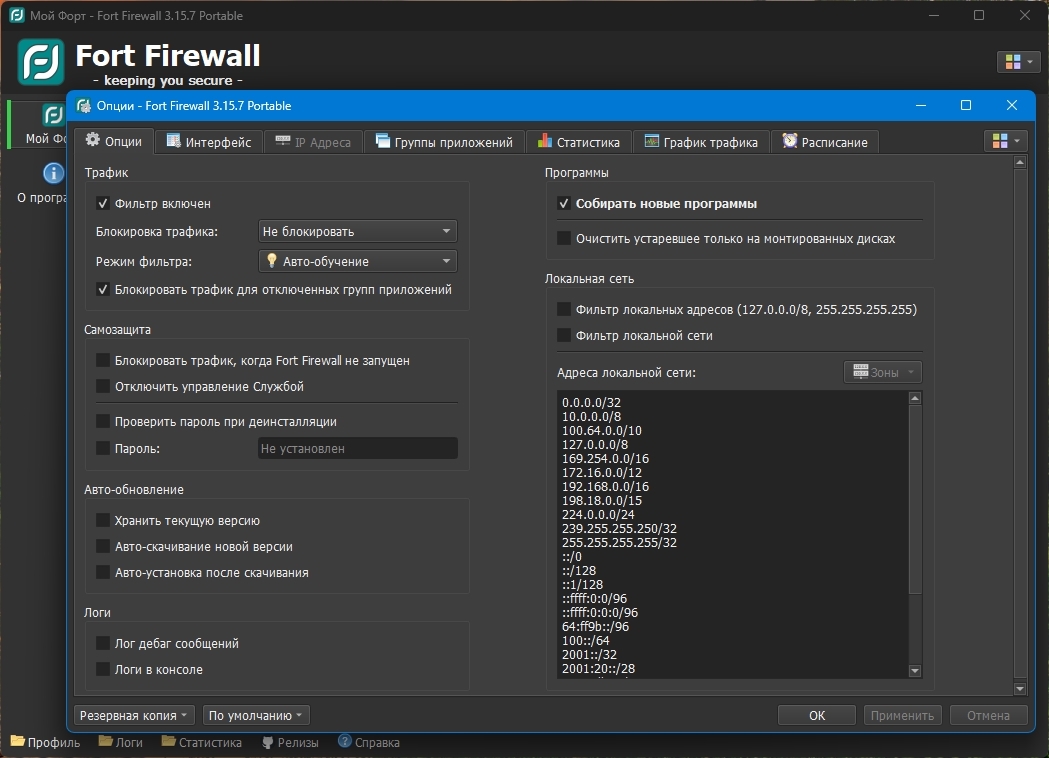1049x758 pixels.
Task: Check Авто-скачивание новой версии
Action: pyautogui.click(x=103, y=547)
